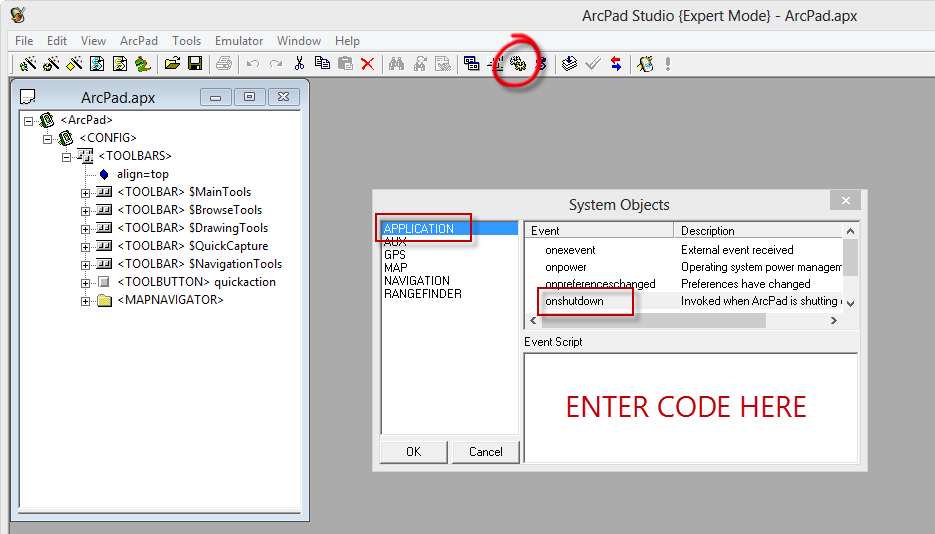935x534 pixels.
Task: Click the Undo arrow icon
Action: coord(253,63)
